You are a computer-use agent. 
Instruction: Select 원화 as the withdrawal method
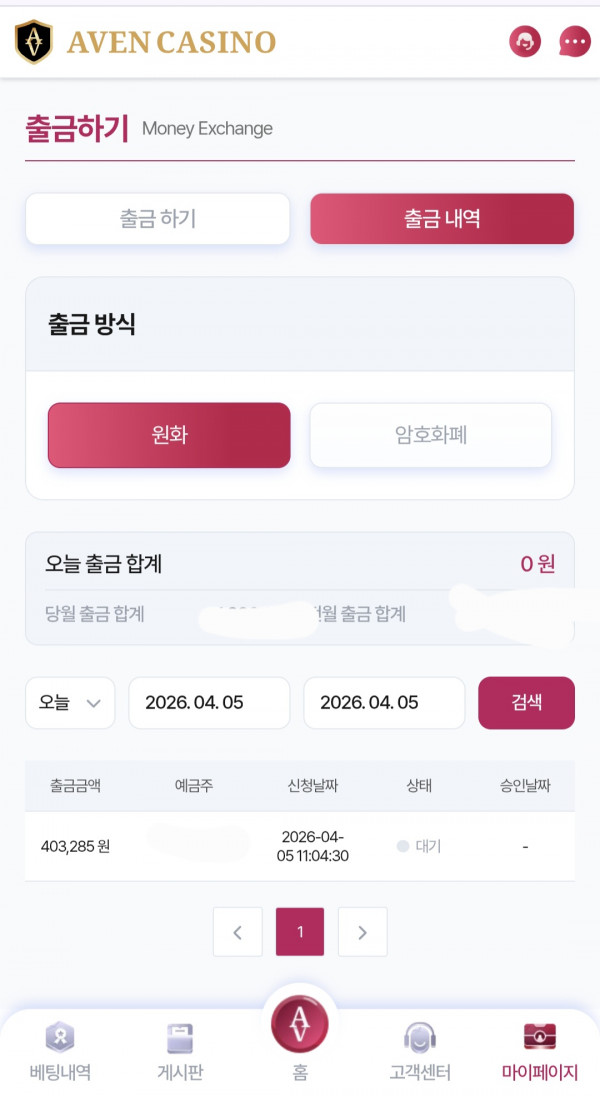point(168,435)
